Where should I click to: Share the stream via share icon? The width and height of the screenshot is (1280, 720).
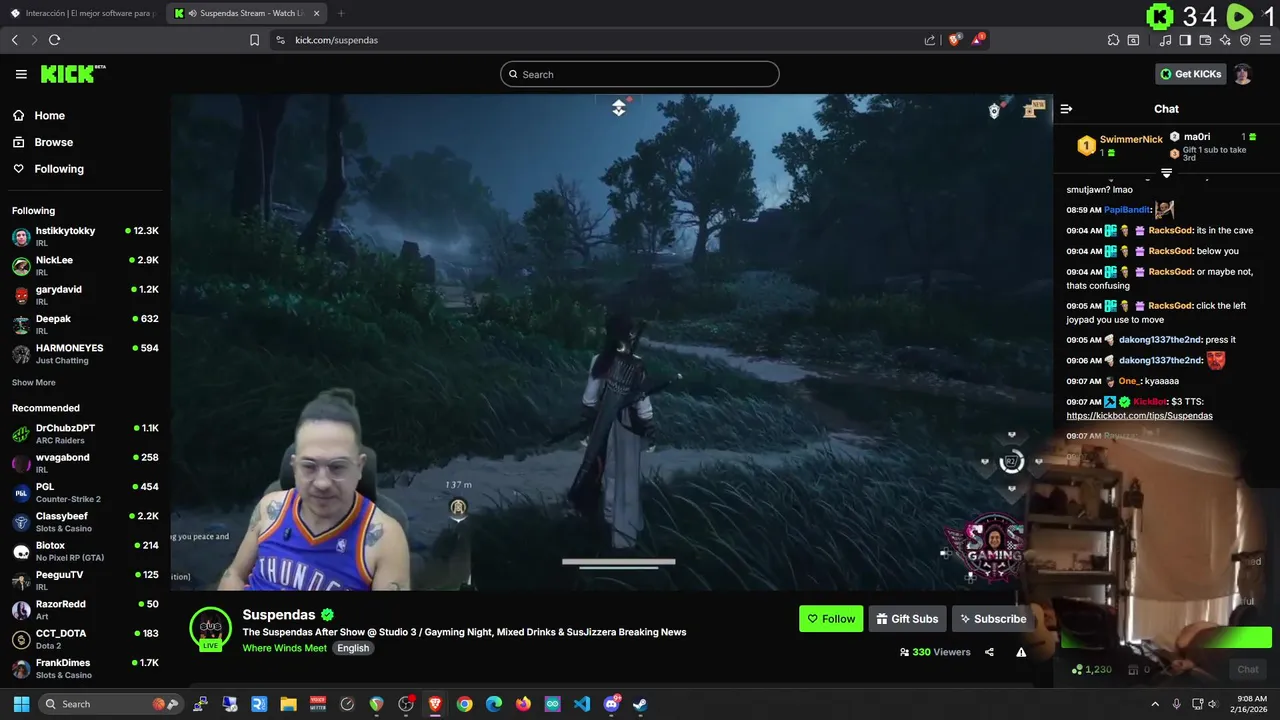(x=989, y=652)
